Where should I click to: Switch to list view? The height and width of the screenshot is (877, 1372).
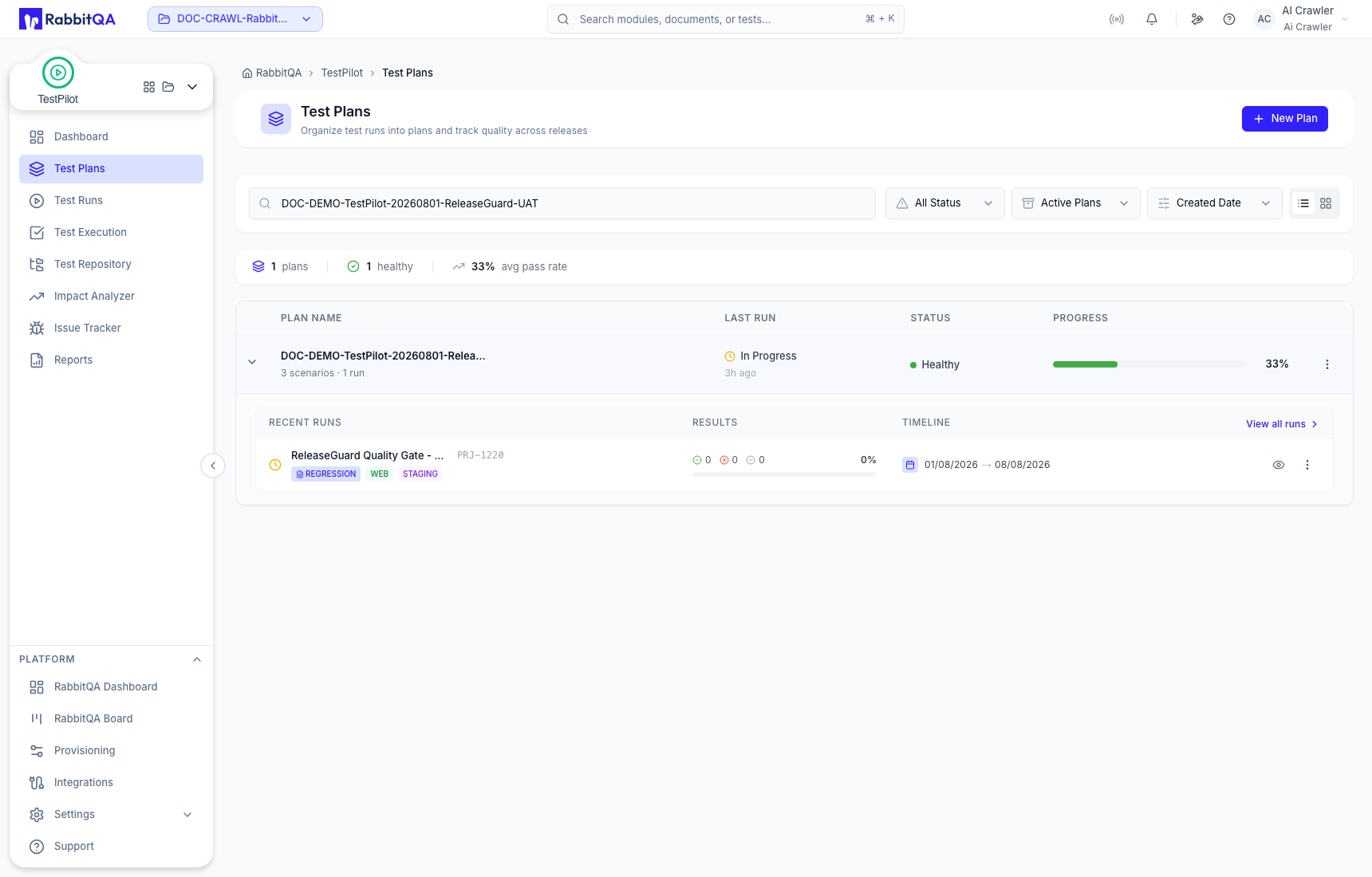click(x=1303, y=203)
